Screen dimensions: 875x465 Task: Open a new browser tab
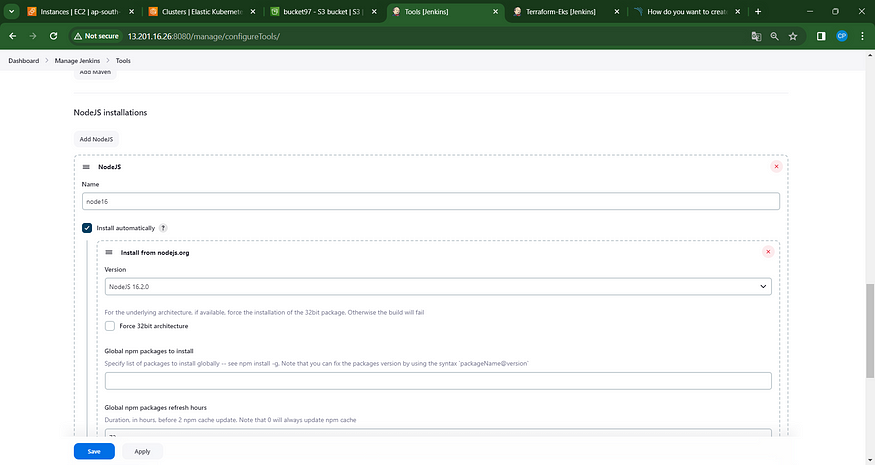coord(758,11)
